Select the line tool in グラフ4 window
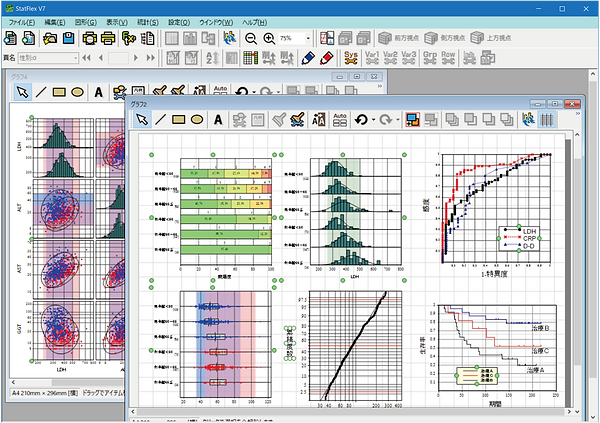Image resolution: width=600 pixels, height=423 pixels. coord(41,92)
